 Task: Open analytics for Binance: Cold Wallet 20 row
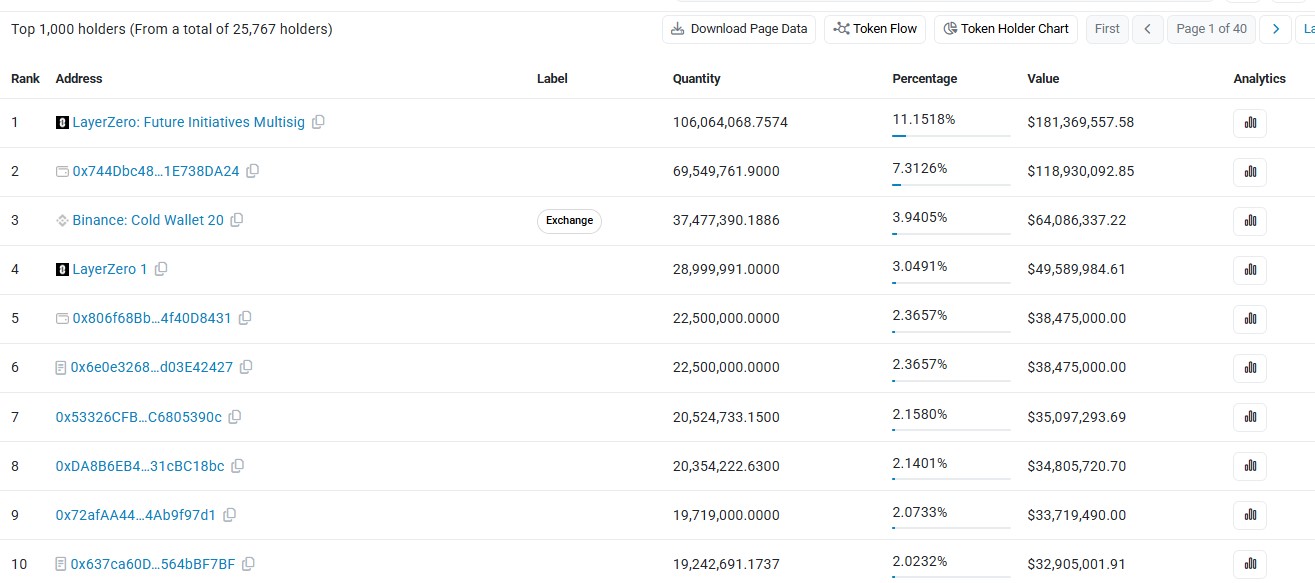(1250, 221)
